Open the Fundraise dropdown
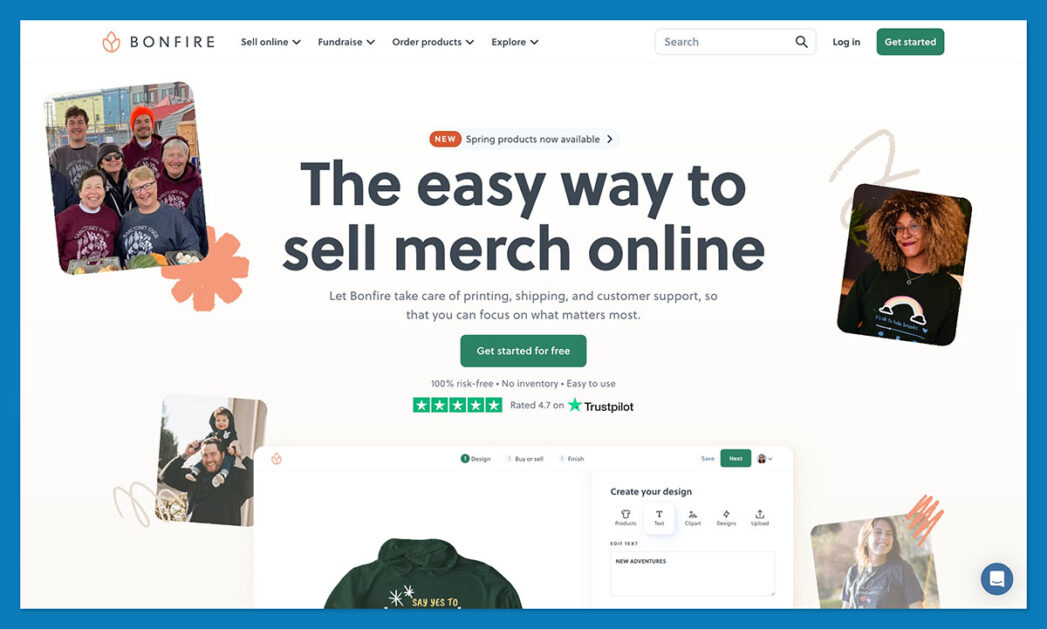1047x629 pixels. tap(346, 41)
